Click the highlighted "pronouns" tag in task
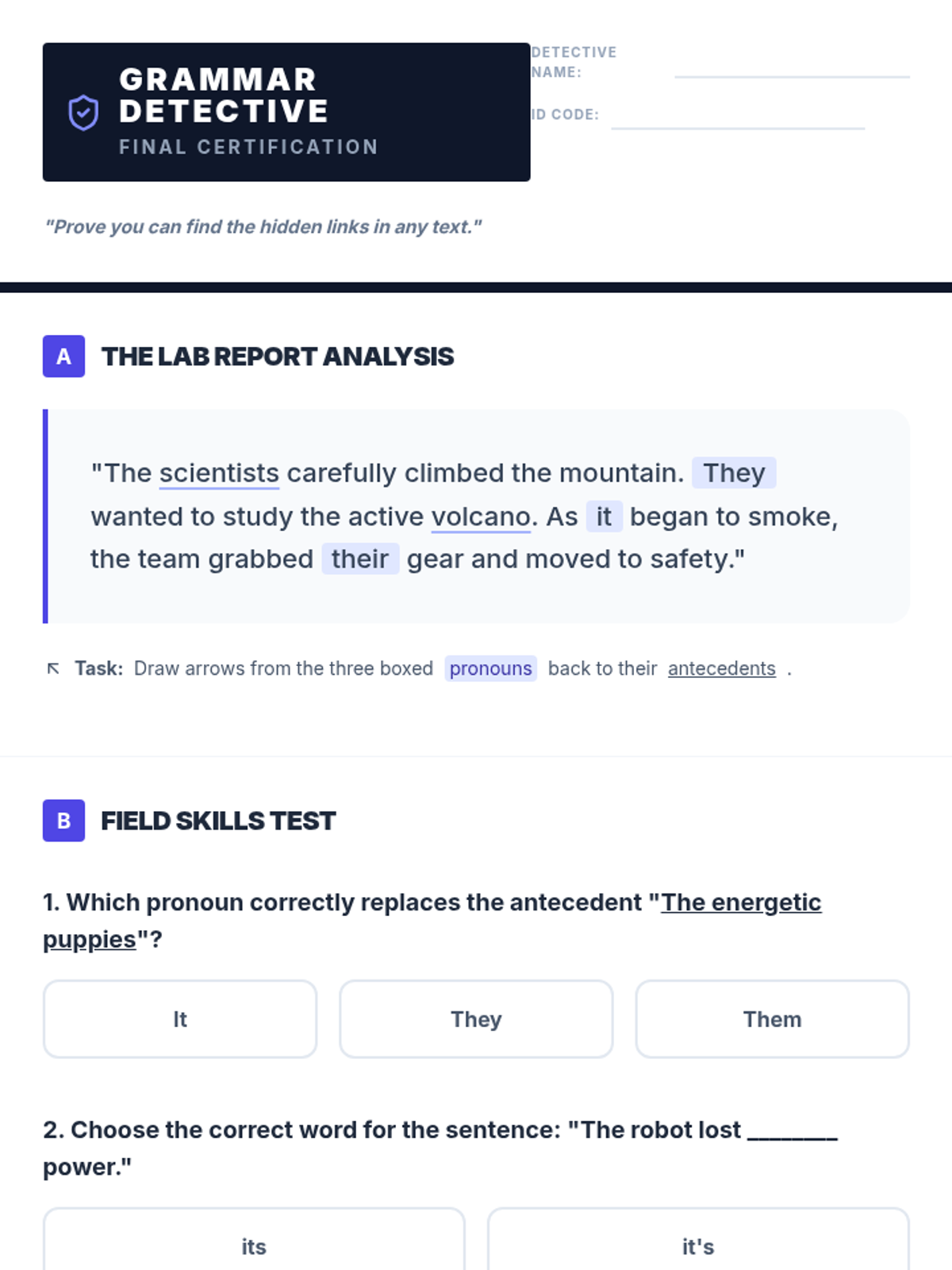This screenshot has width=952, height=1270. [490, 668]
